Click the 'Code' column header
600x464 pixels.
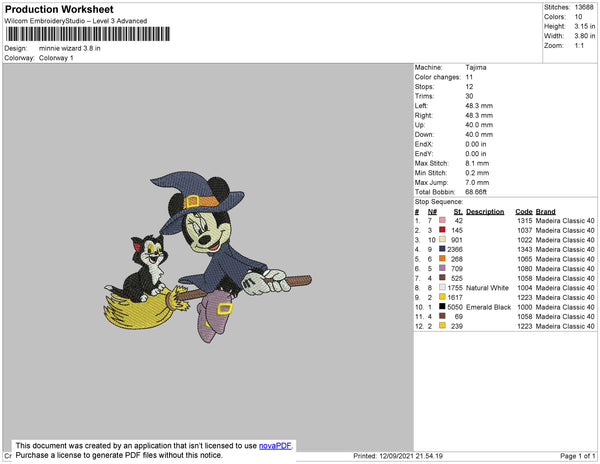(524, 212)
